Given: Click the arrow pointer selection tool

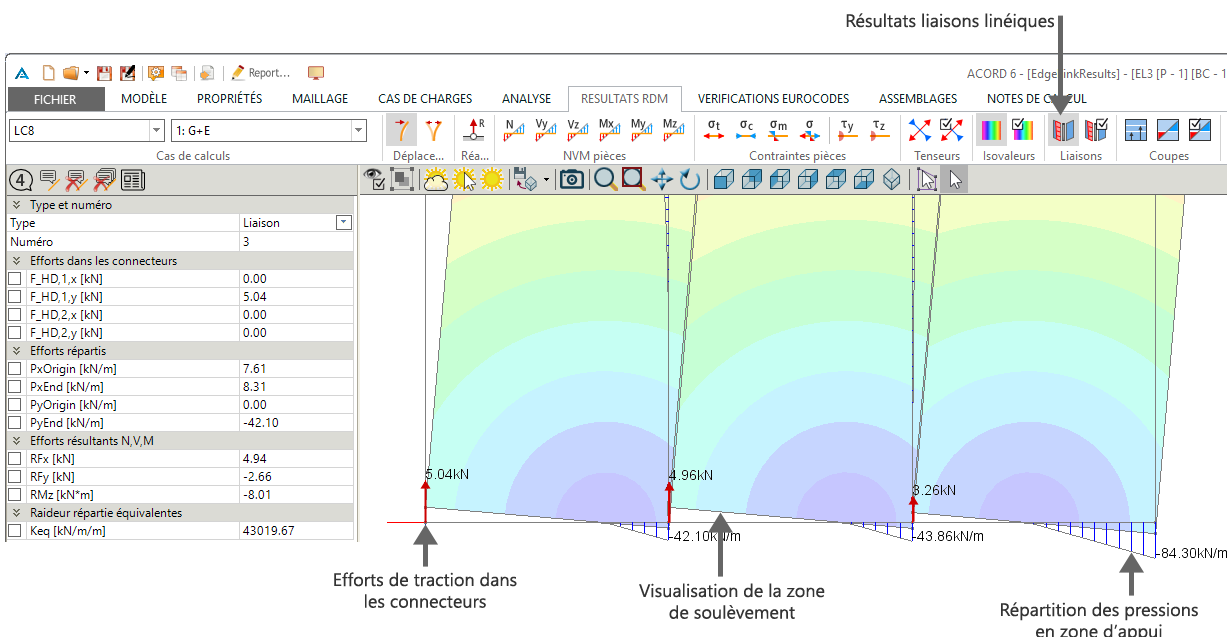Looking at the screenshot, I should (956, 179).
